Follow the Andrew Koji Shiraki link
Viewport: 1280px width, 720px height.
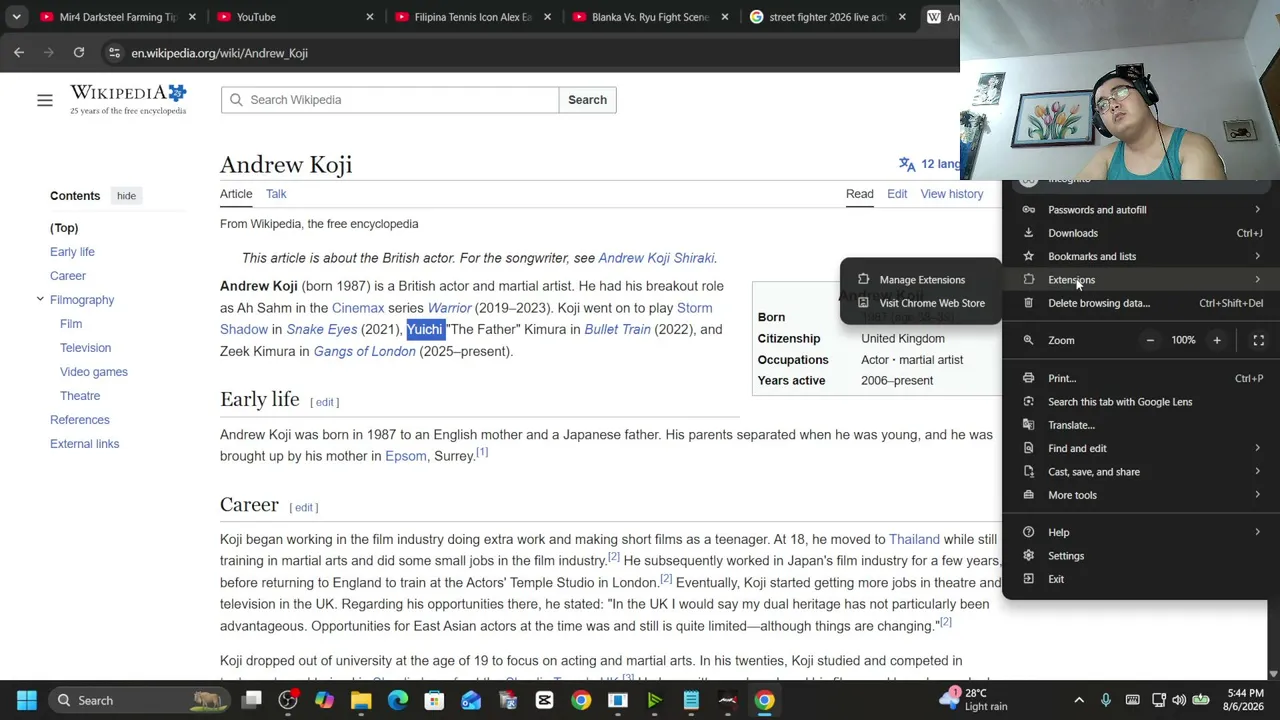click(656, 258)
